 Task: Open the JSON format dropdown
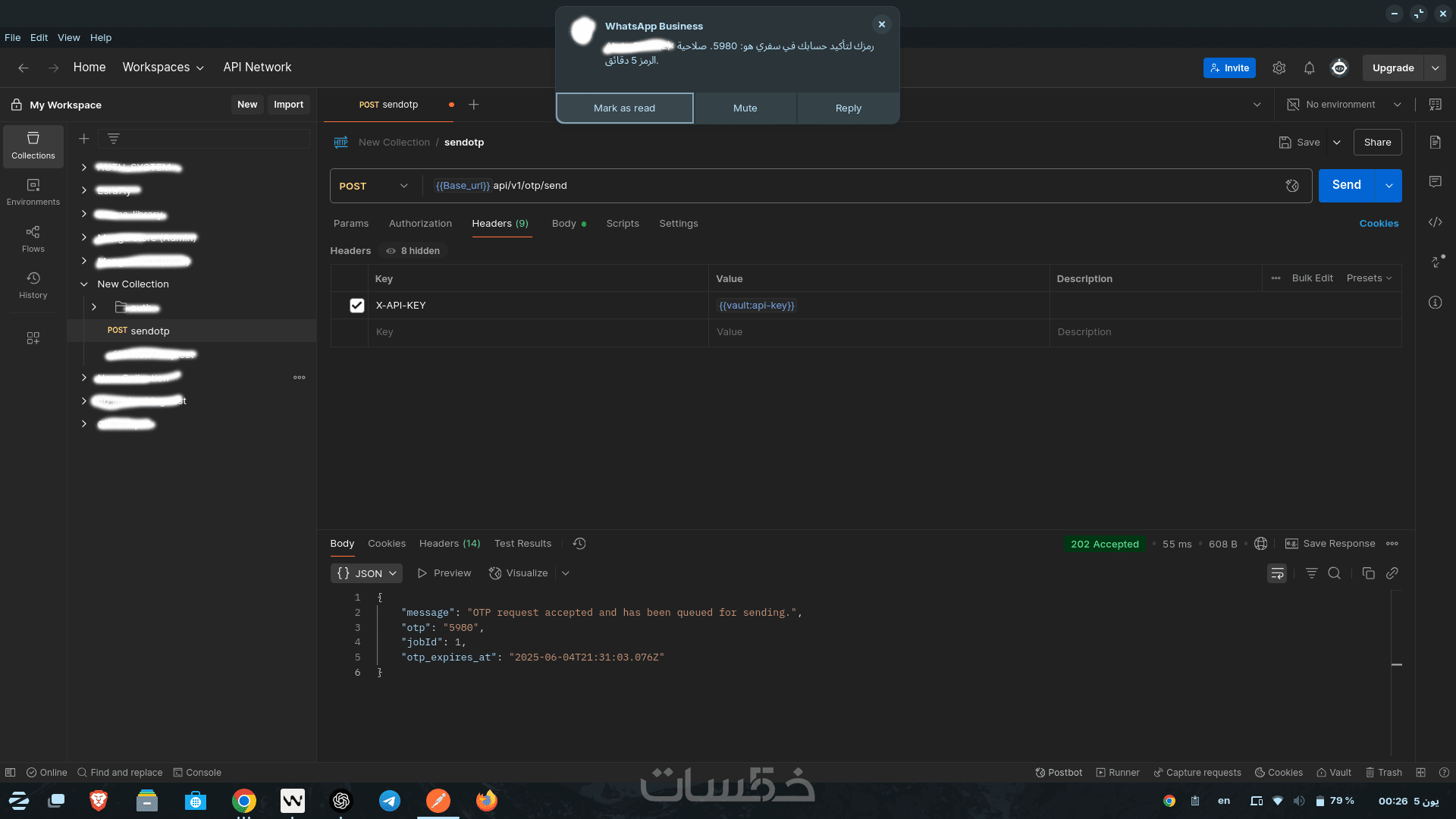[x=366, y=573]
